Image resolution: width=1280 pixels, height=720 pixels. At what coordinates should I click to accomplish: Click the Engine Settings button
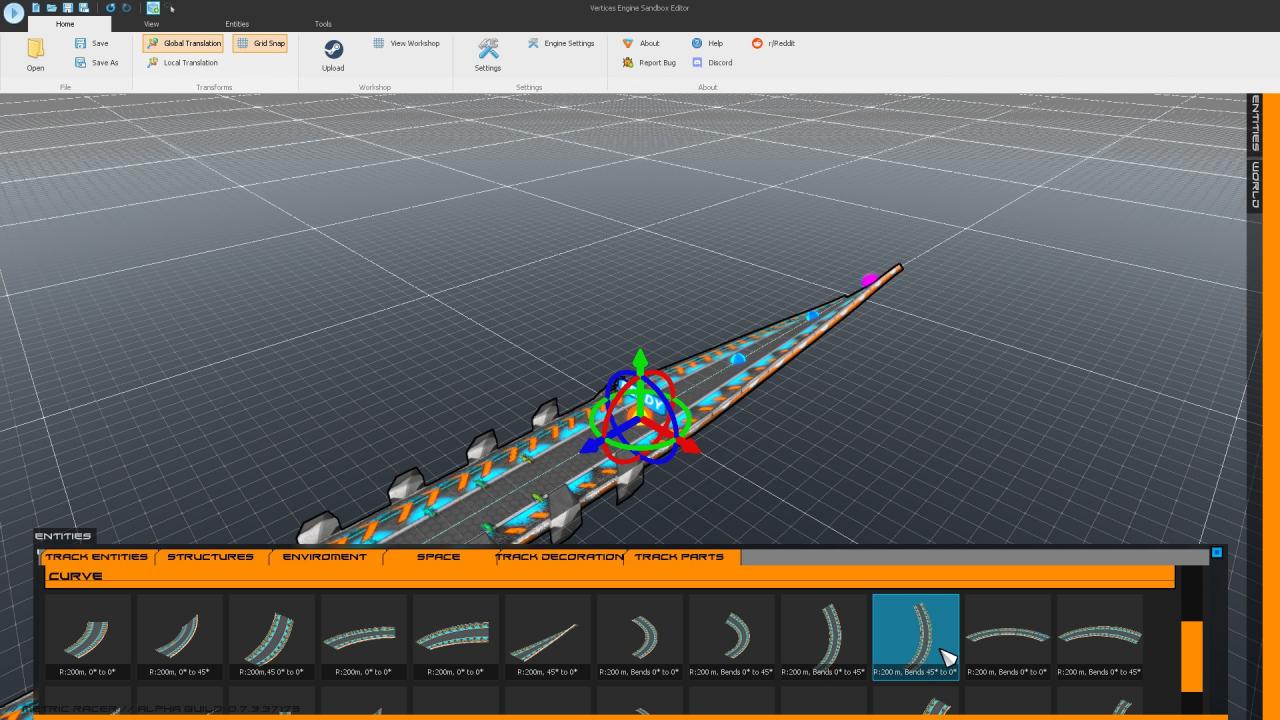click(x=561, y=43)
